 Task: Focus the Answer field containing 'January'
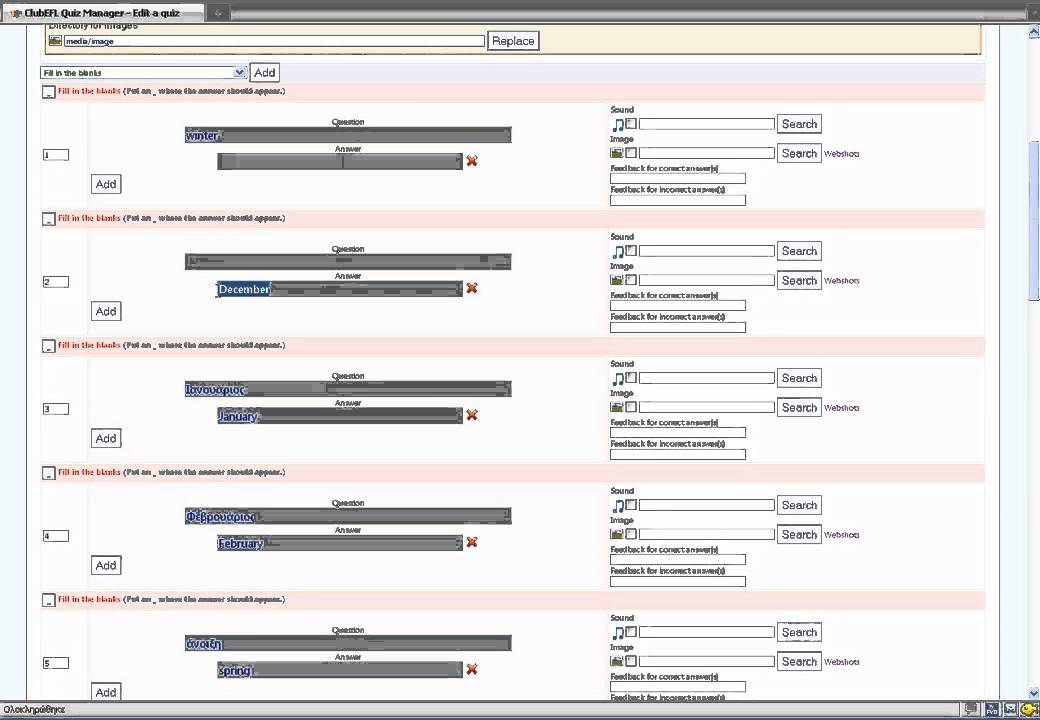(x=340, y=416)
